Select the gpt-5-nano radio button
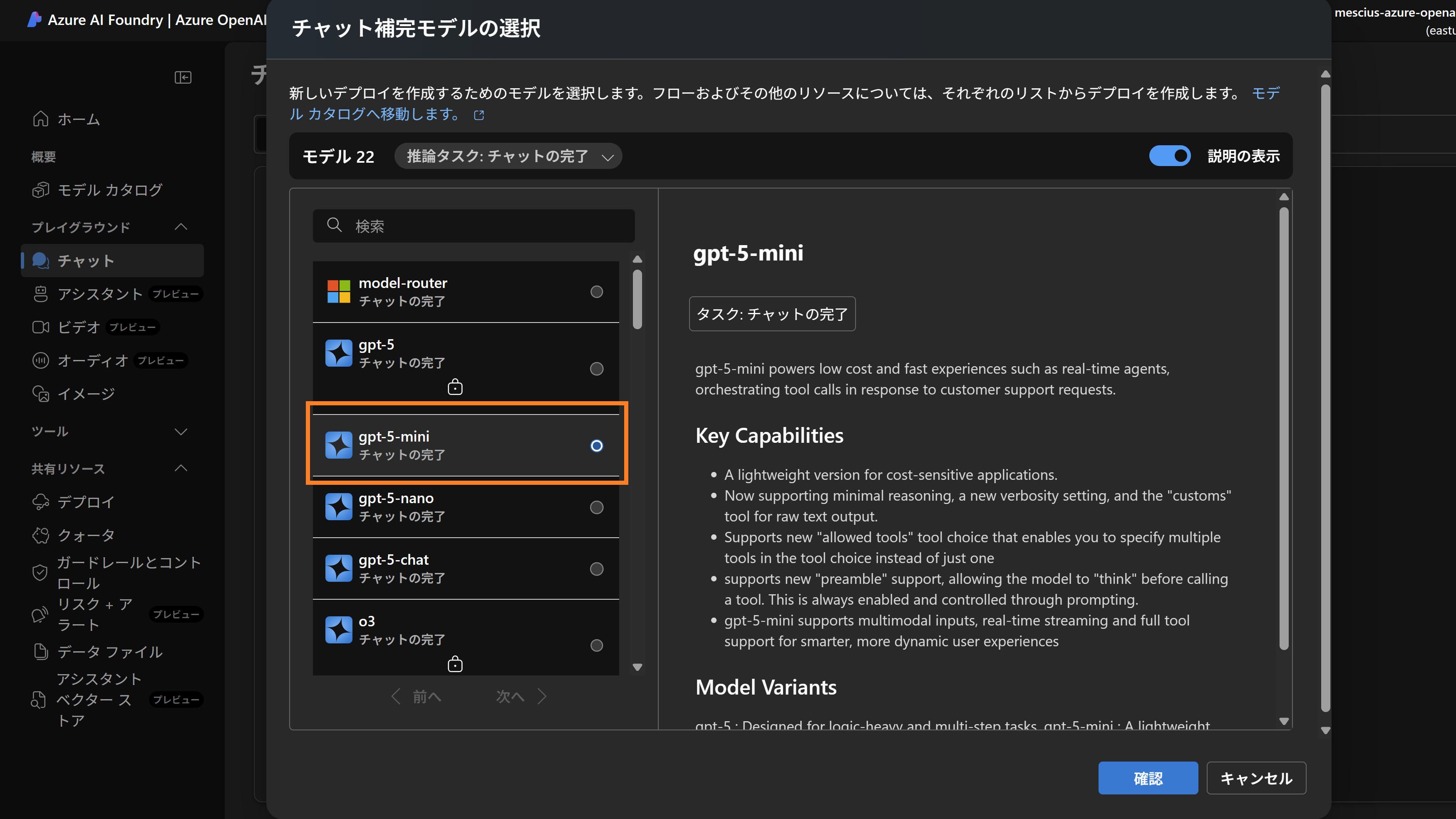 pos(596,508)
